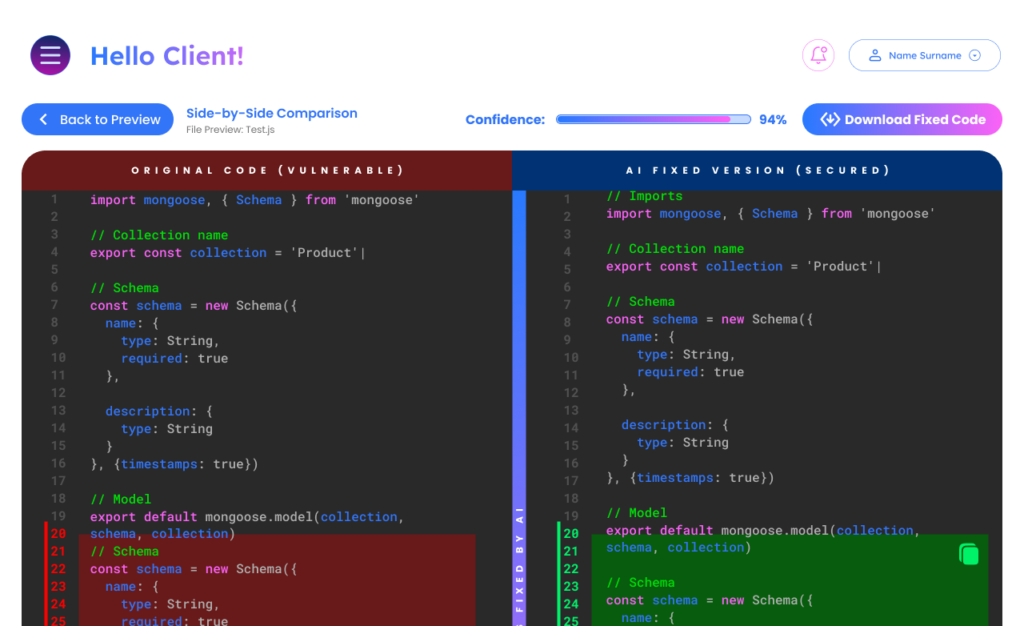Image resolution: width=1024 pixels, height=626 pixels.
Task: Click the green-highlighted line 20 number in fixed code
Action: tap(571, 533)
